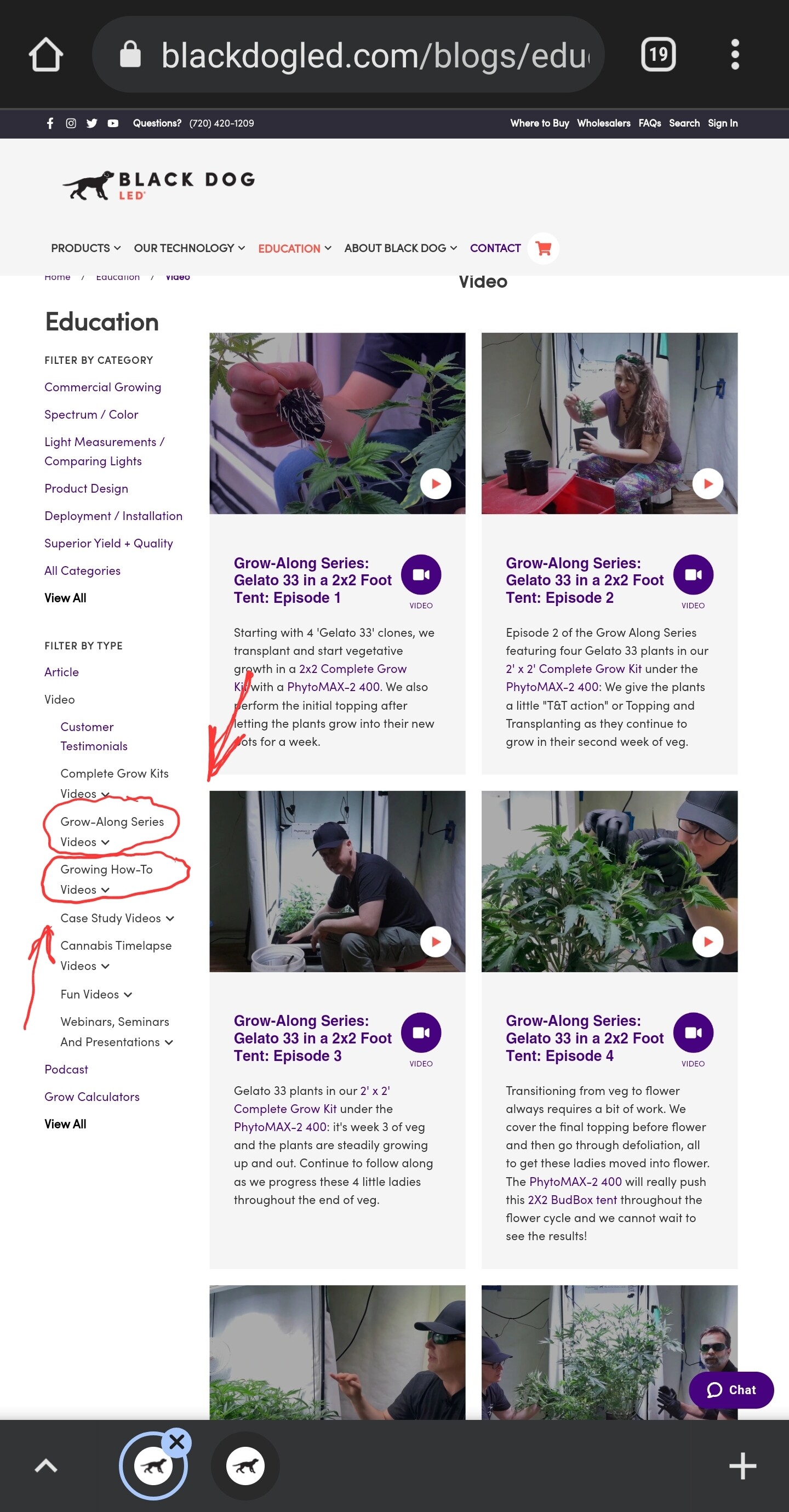Open the Twitter icon link
Viewport: 789px width, 1512px height.
(x=92, y=123)
